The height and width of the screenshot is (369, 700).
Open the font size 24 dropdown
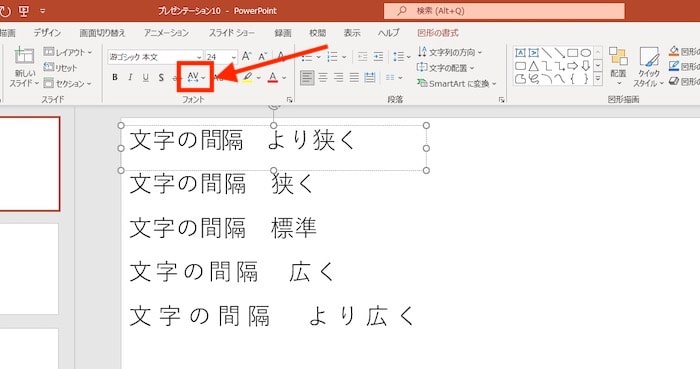click(233, 57)
